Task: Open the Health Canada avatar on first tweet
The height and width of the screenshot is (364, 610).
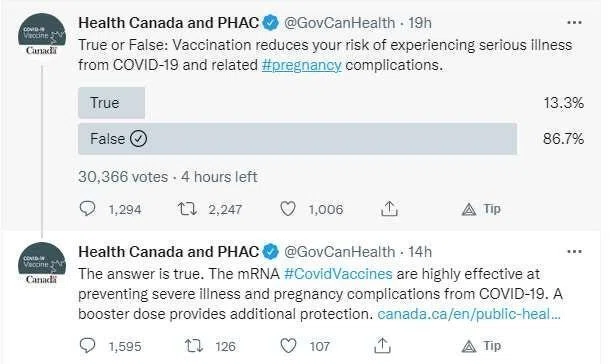Action: click(42, 34)
